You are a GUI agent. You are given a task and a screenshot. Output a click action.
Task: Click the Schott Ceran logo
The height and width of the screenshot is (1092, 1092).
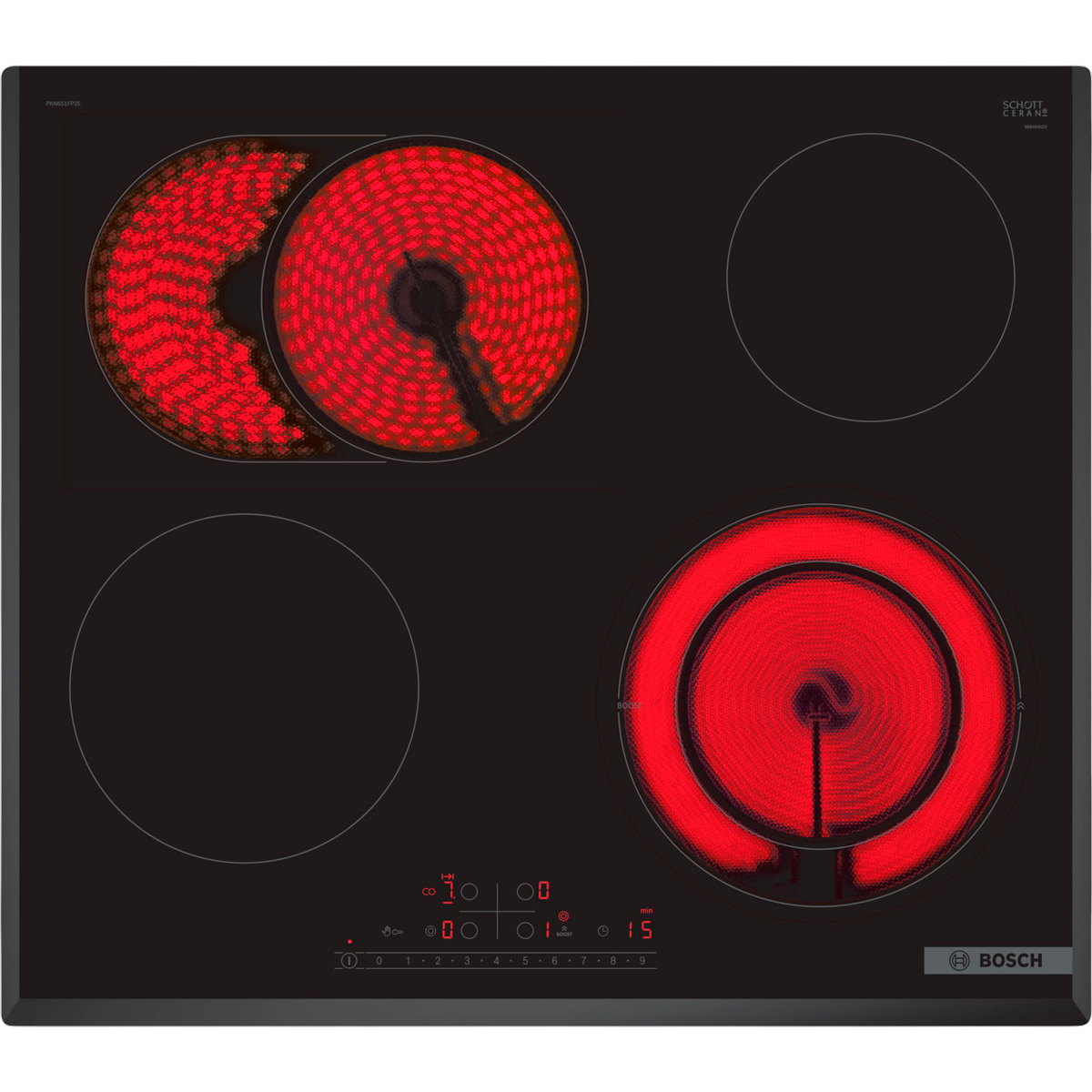pos(1025,109)
